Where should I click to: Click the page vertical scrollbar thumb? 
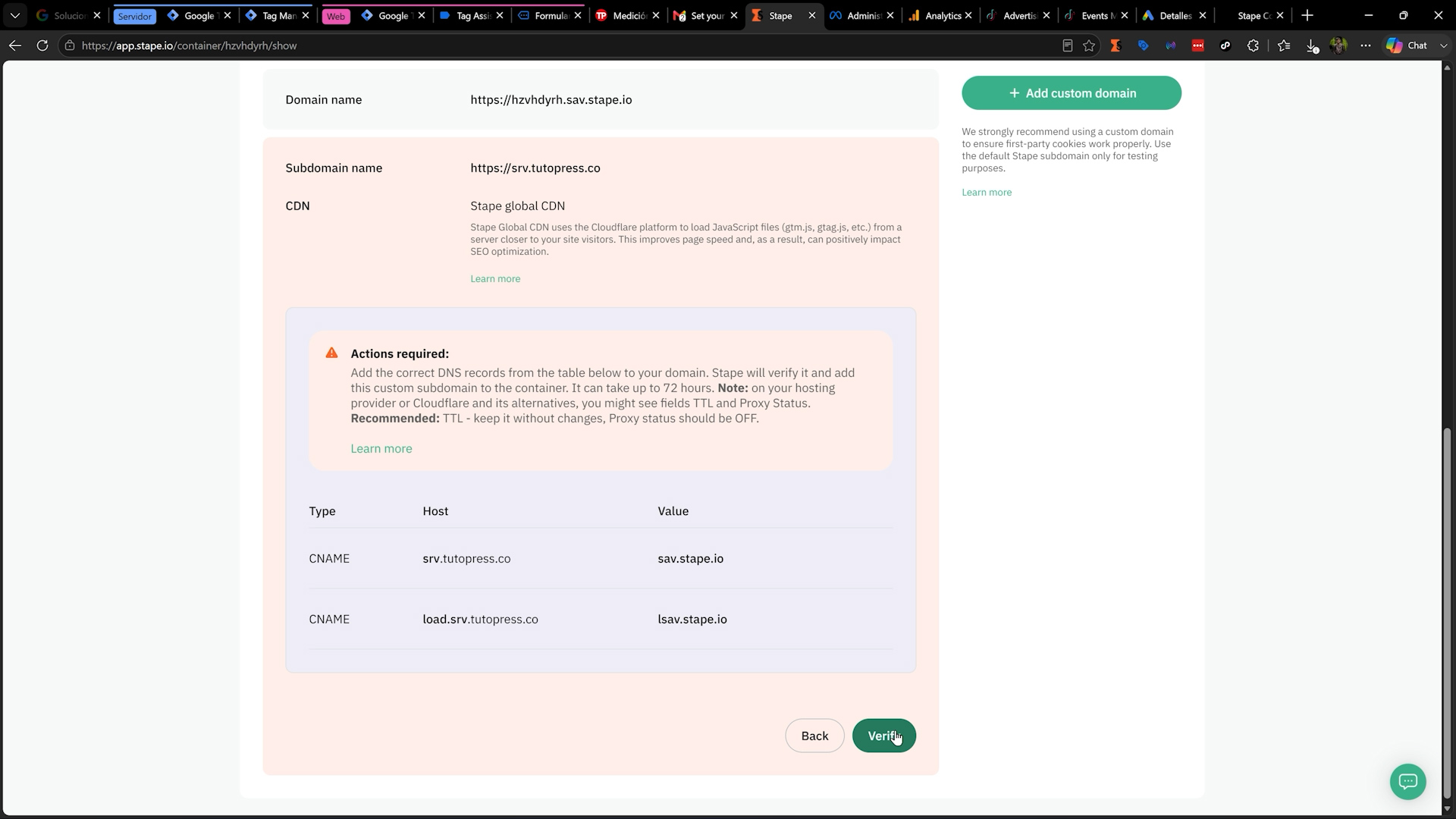[x=1447, y=612]
